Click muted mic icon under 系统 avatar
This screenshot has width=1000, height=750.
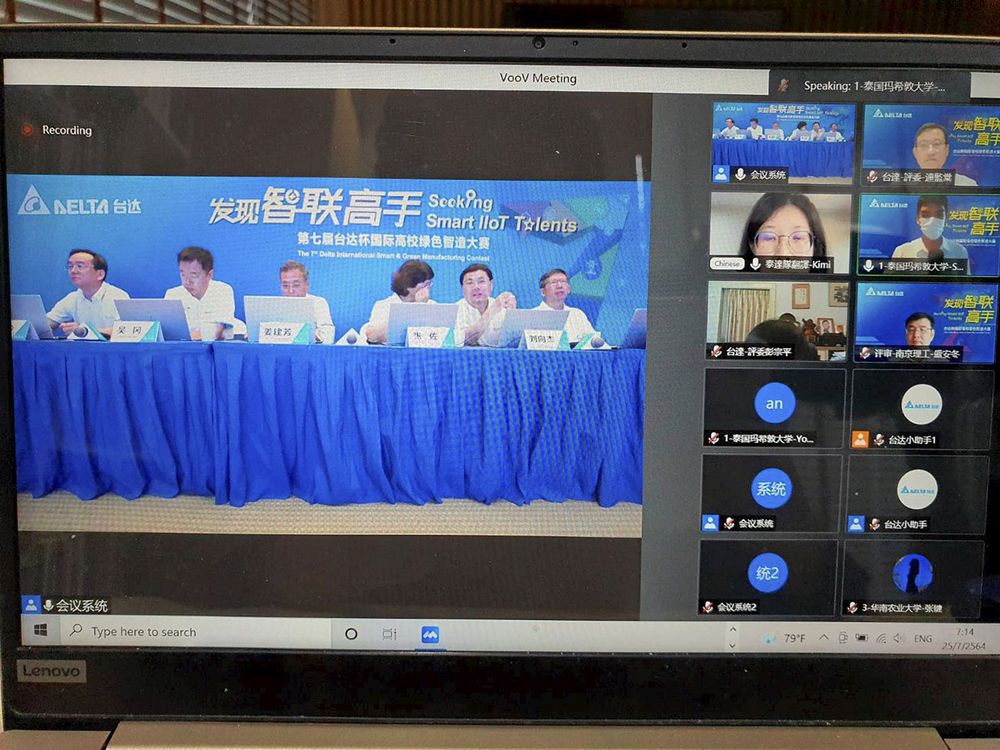click(x=728, y=524)
